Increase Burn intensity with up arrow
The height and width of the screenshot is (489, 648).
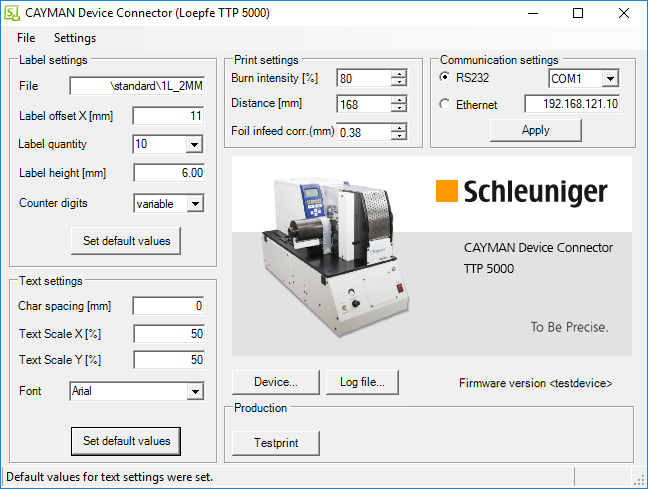[399, 74]
